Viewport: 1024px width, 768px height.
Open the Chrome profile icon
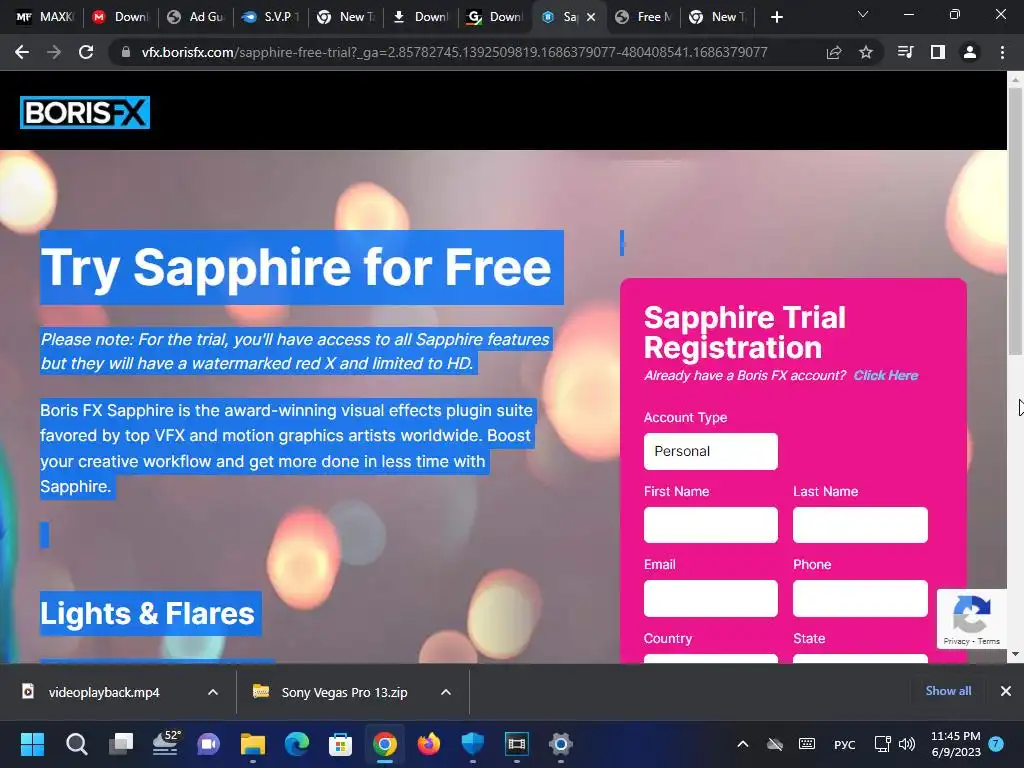pos(970,52)
